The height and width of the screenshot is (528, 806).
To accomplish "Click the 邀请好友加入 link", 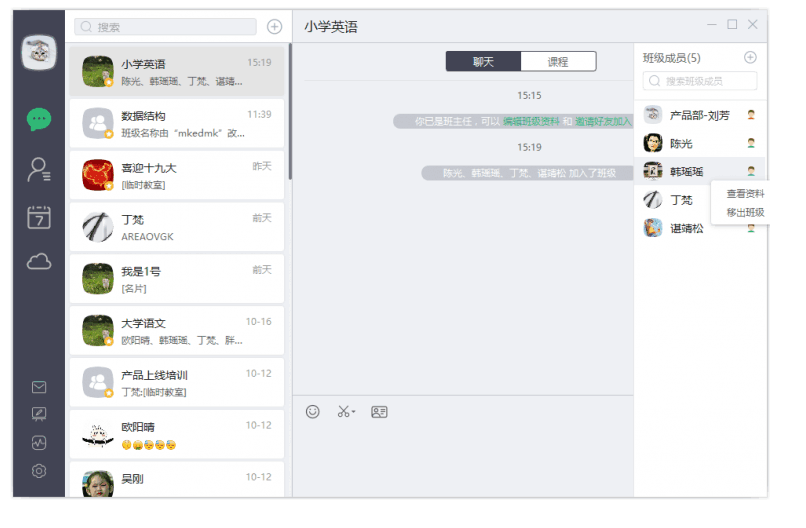I will (603, 121).
